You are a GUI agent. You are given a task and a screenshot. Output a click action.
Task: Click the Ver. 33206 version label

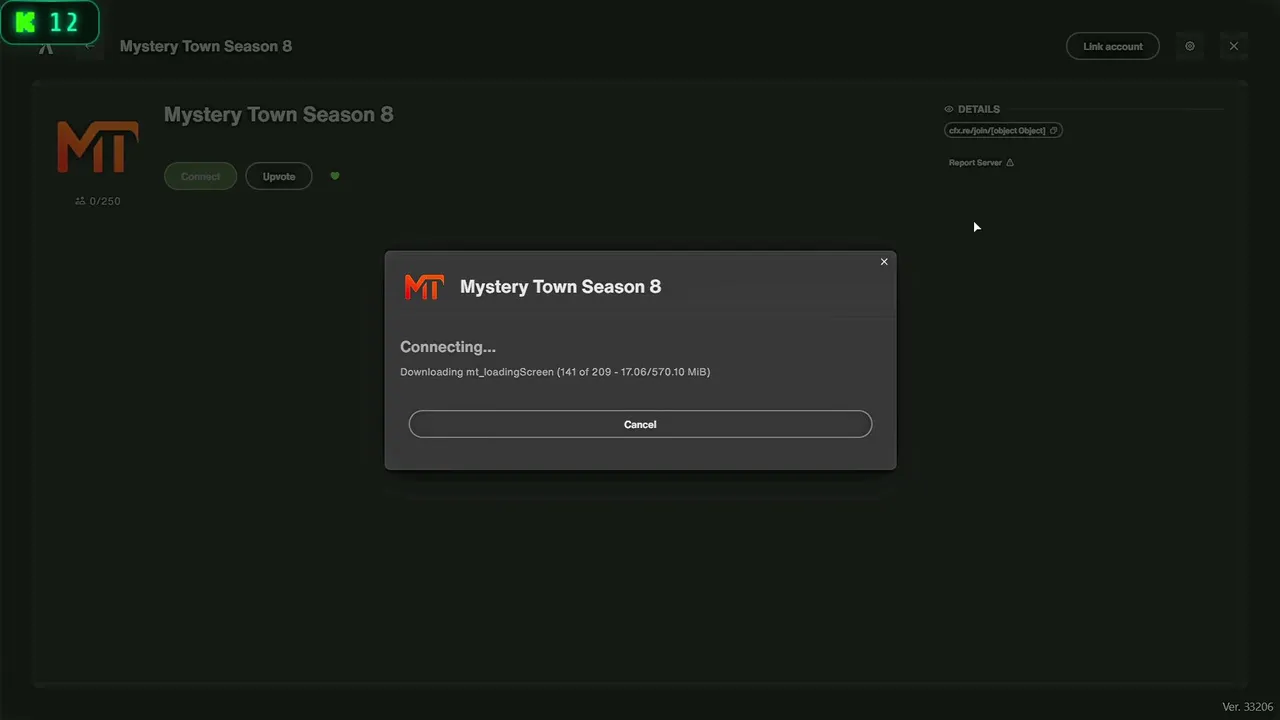[1248, 707]
